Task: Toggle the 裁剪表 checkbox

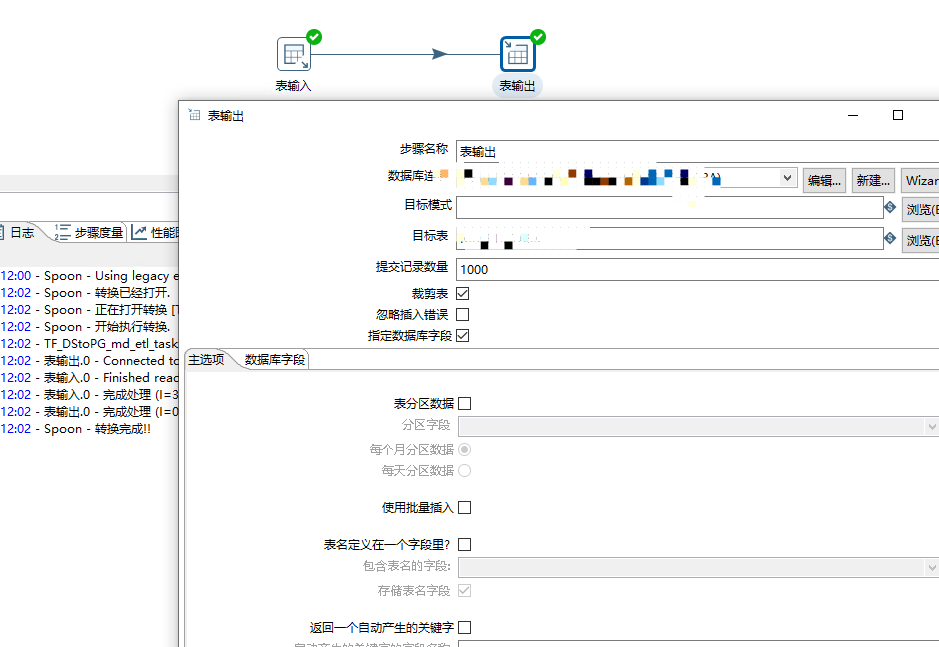Action: [x=462, y=294]
